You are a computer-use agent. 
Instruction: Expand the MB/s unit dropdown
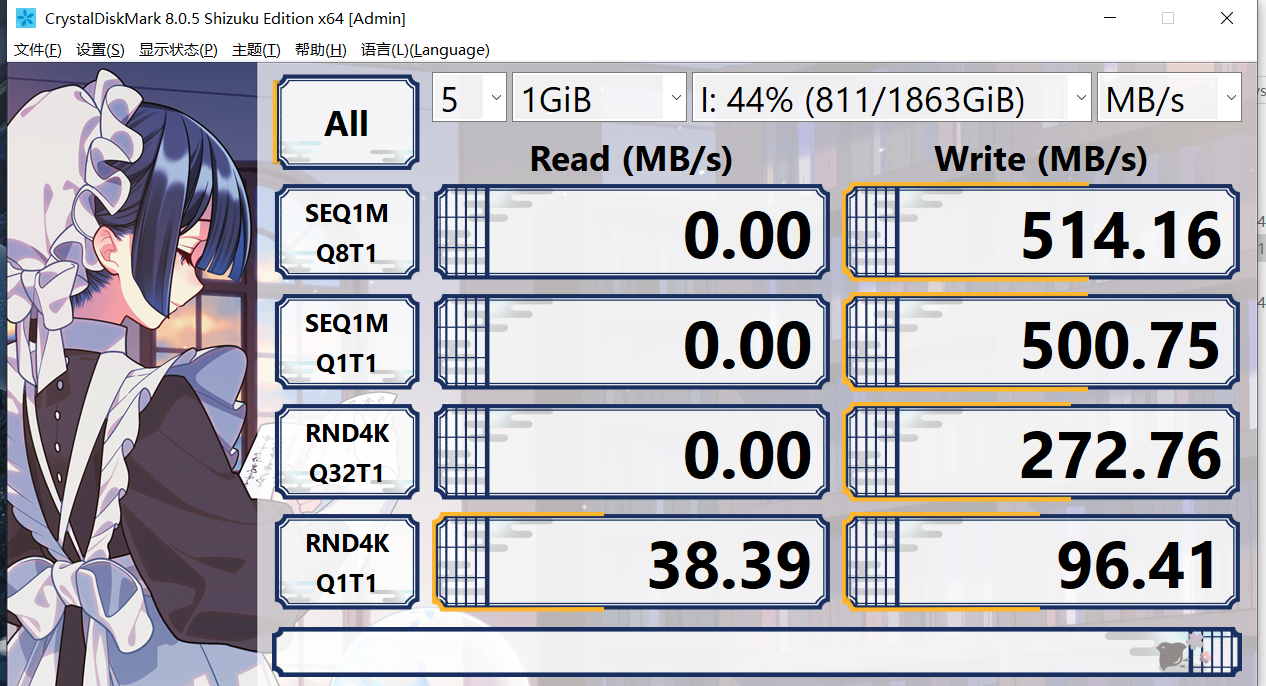coord(1169,98)
